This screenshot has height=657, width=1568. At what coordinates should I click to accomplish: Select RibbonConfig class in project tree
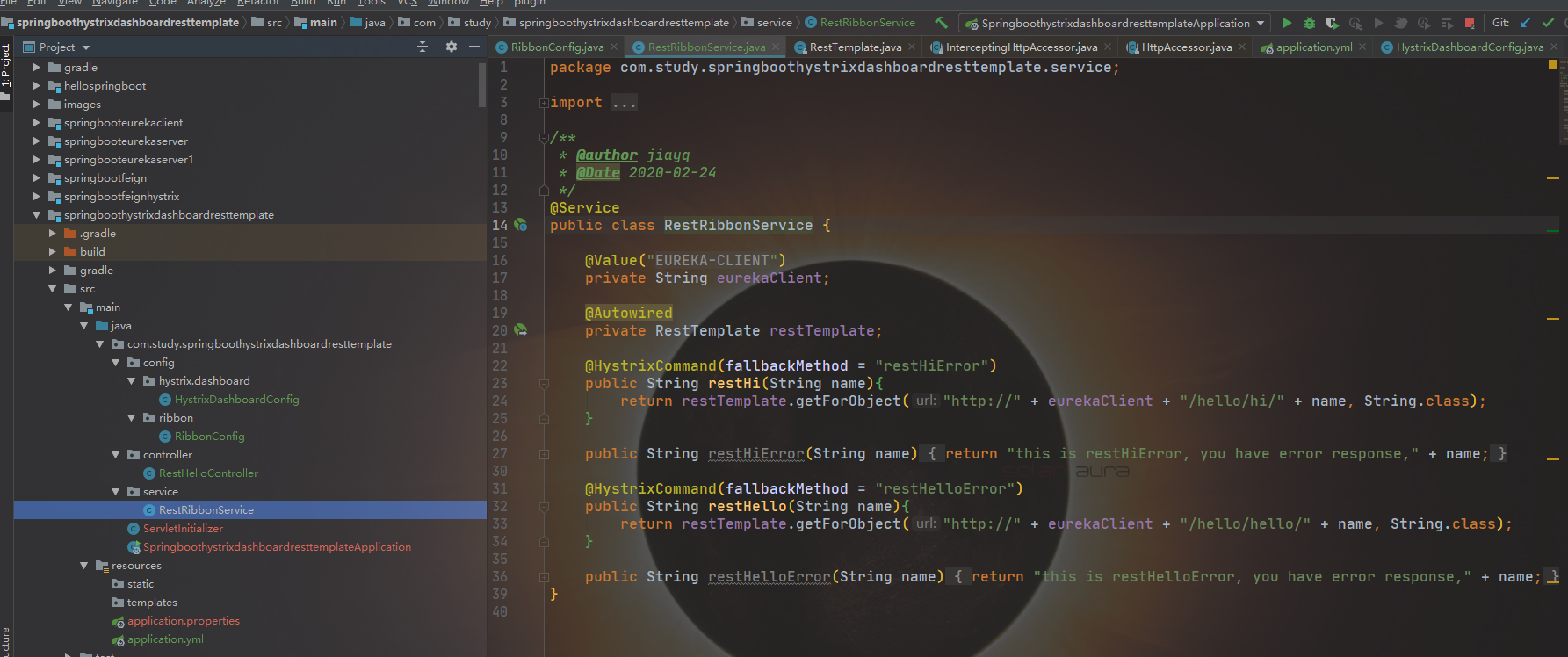[209, 436]
